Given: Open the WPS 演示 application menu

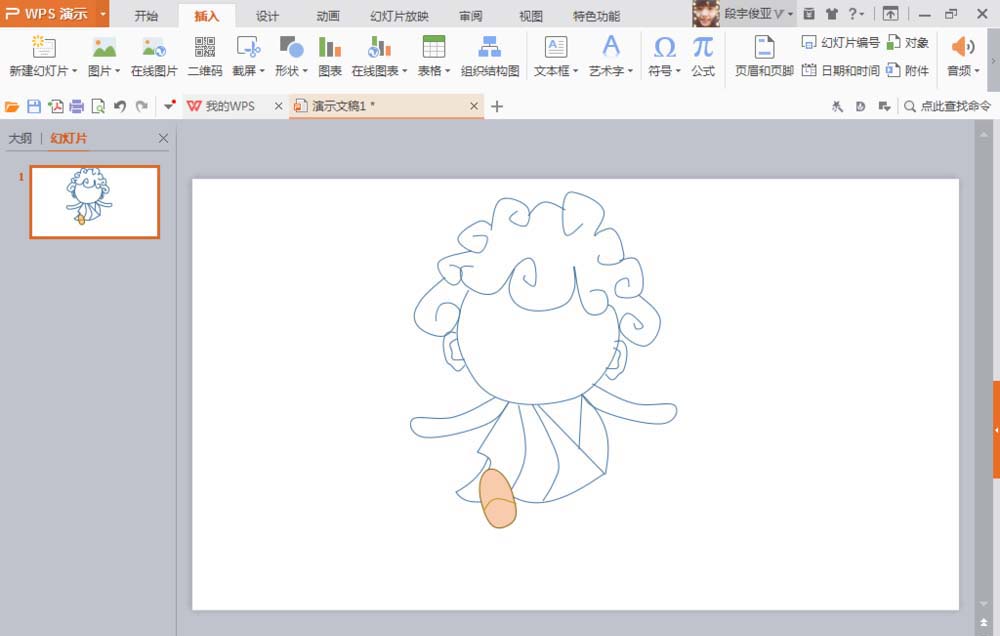Looking at the screenshot, I should coord(54,13).
